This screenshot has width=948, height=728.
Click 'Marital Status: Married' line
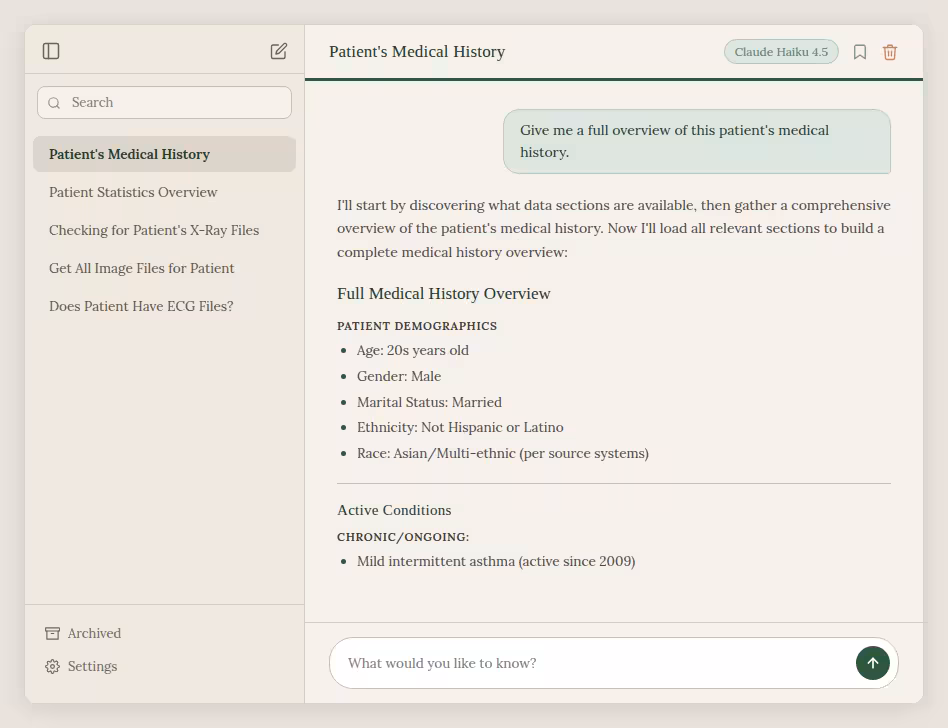429,402
